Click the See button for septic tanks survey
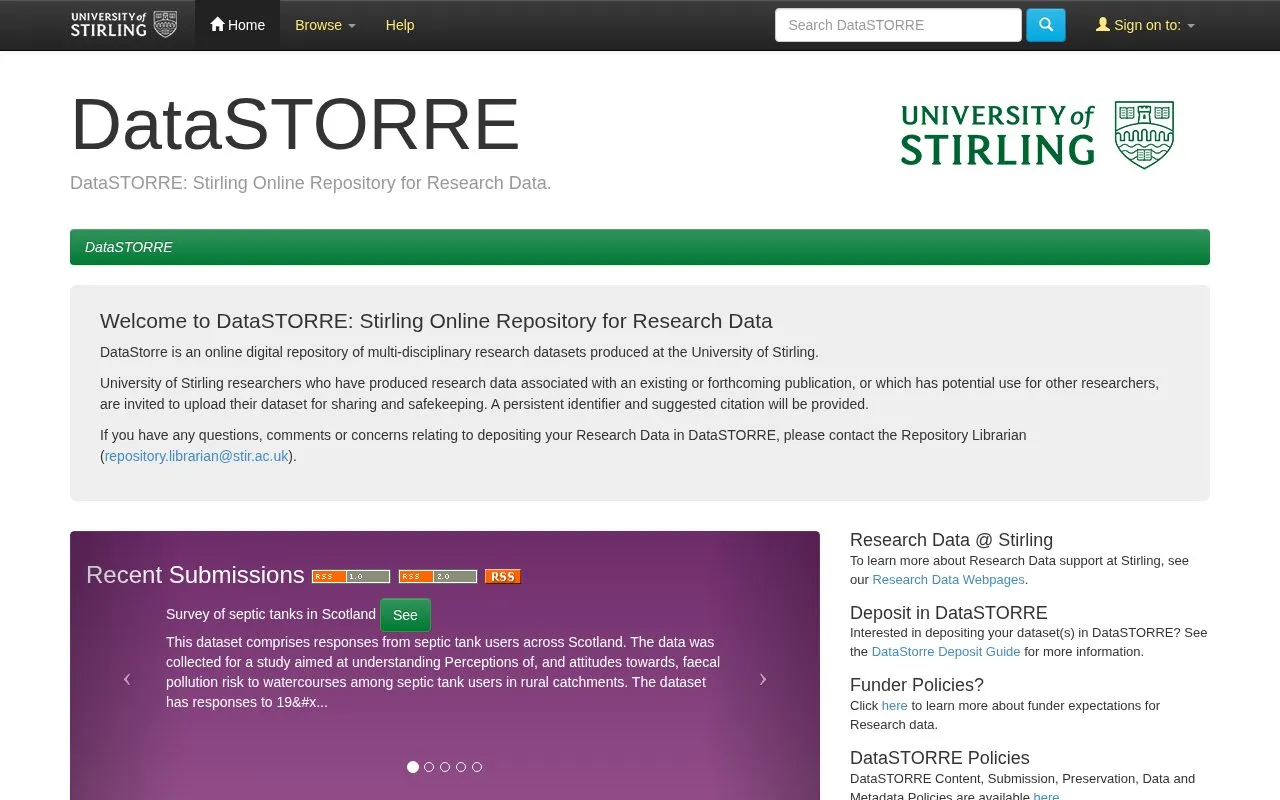This screenshot has height=800, width=1280. coord(405,615)
